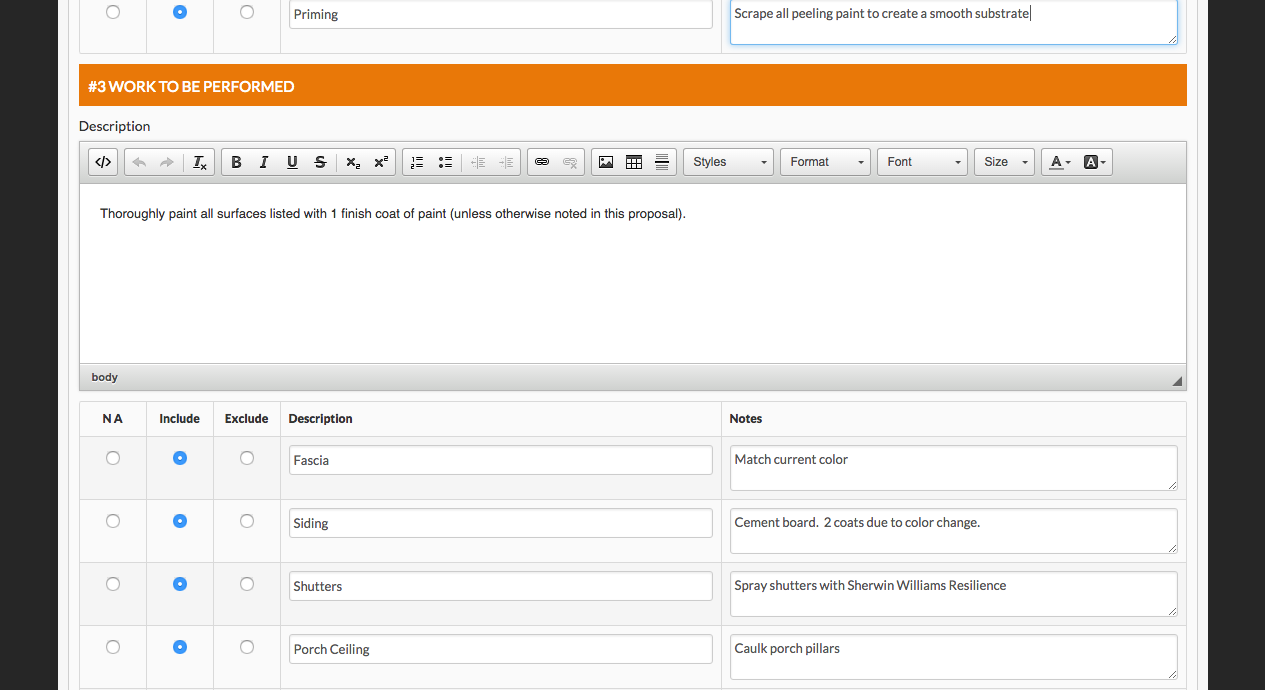Click the 'Scrape all peeling paint' notes box
1265x690 pixels.
coord(954,22)
